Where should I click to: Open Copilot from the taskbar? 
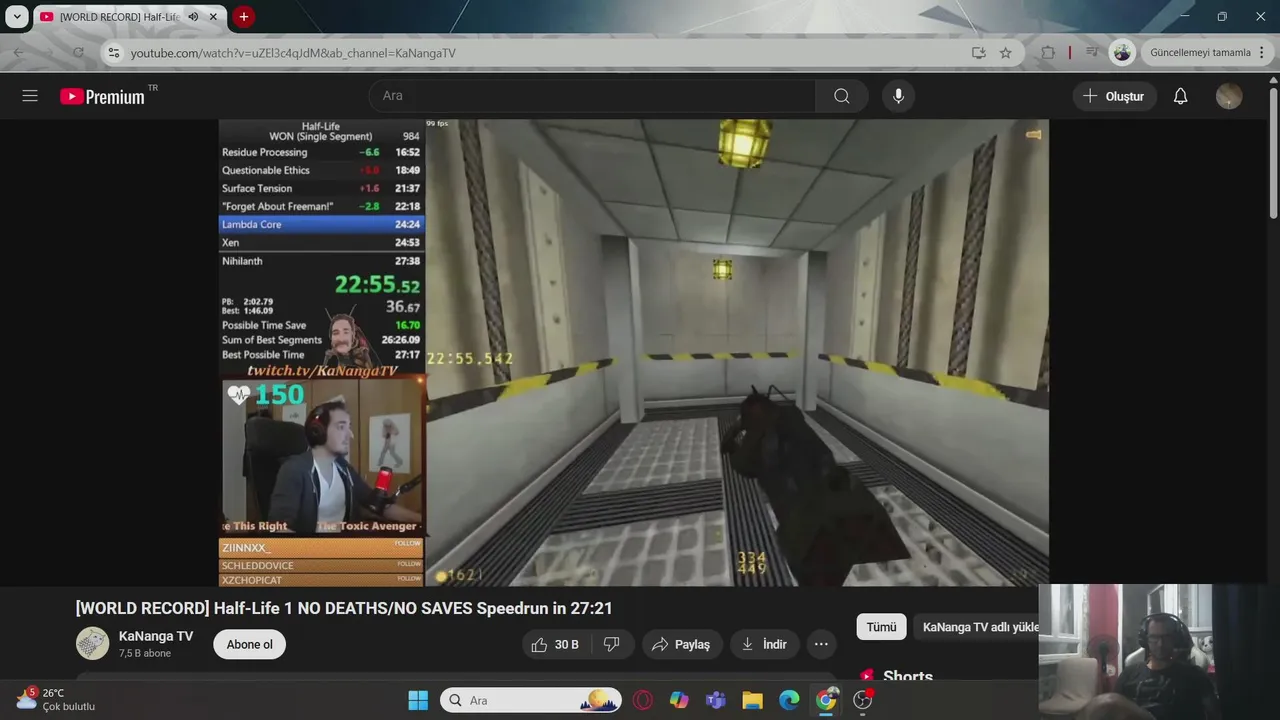679,700
